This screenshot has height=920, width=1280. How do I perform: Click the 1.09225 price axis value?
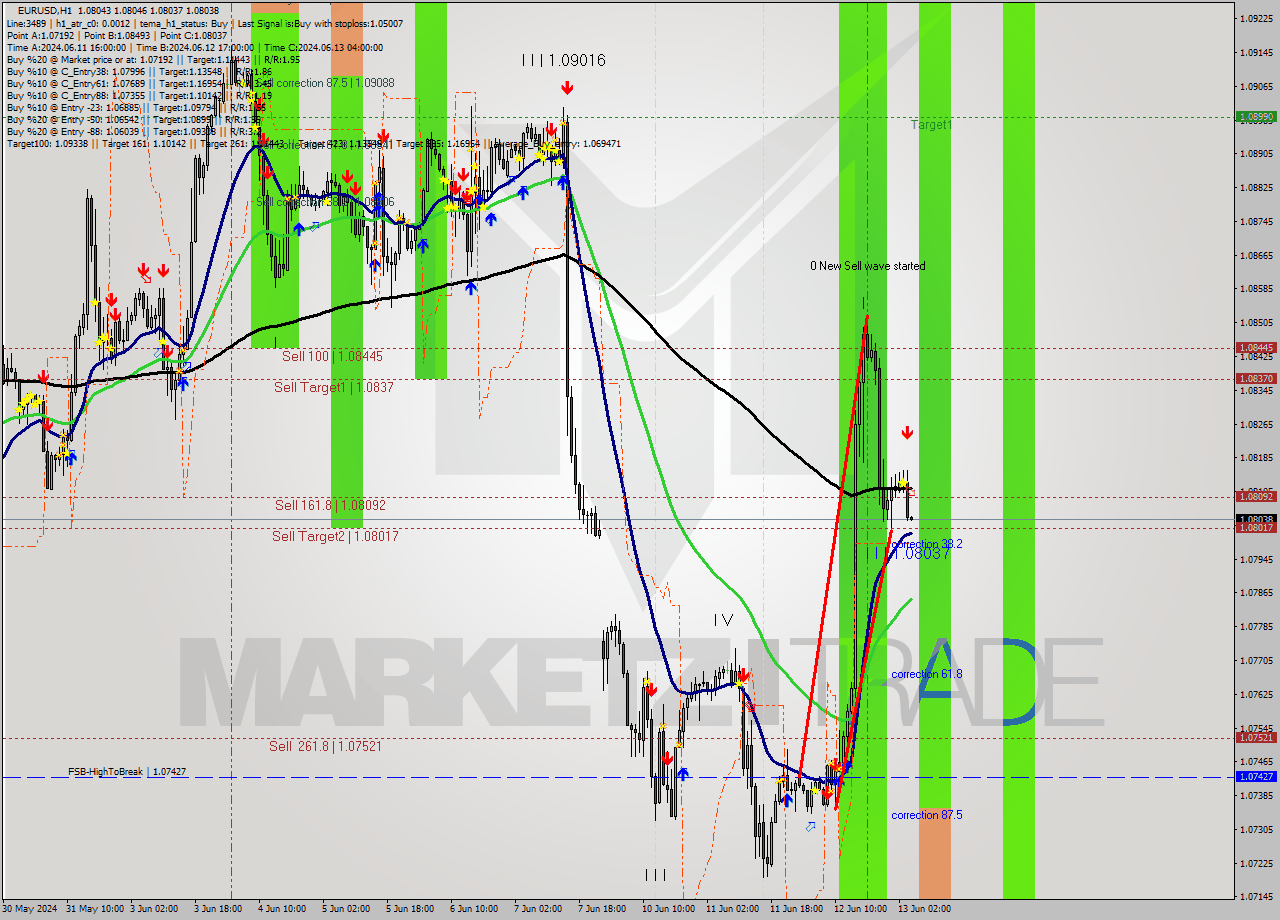1256,19
